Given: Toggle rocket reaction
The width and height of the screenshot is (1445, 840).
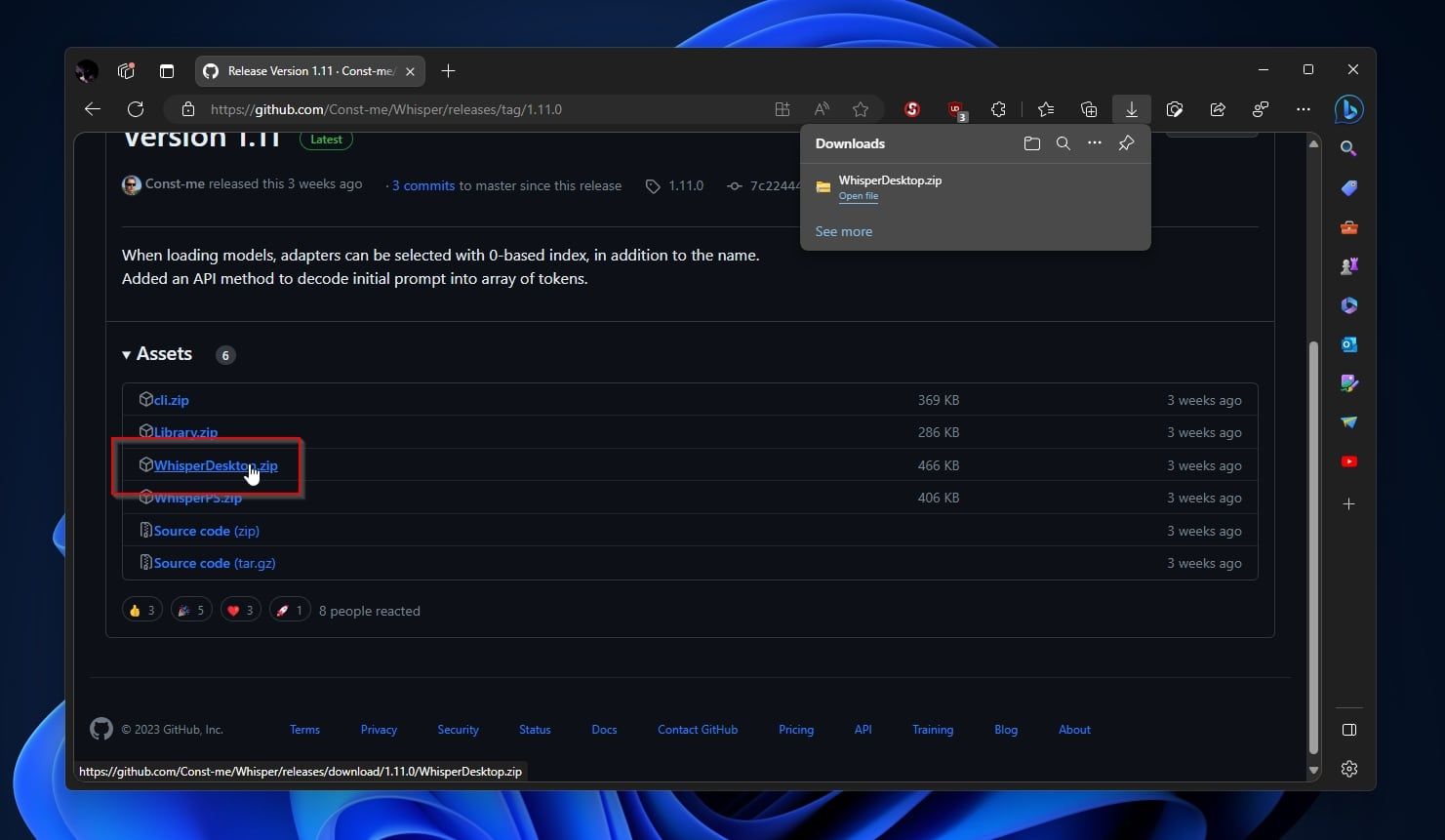Looking at the screenshot, I should (x=290, y=611).
